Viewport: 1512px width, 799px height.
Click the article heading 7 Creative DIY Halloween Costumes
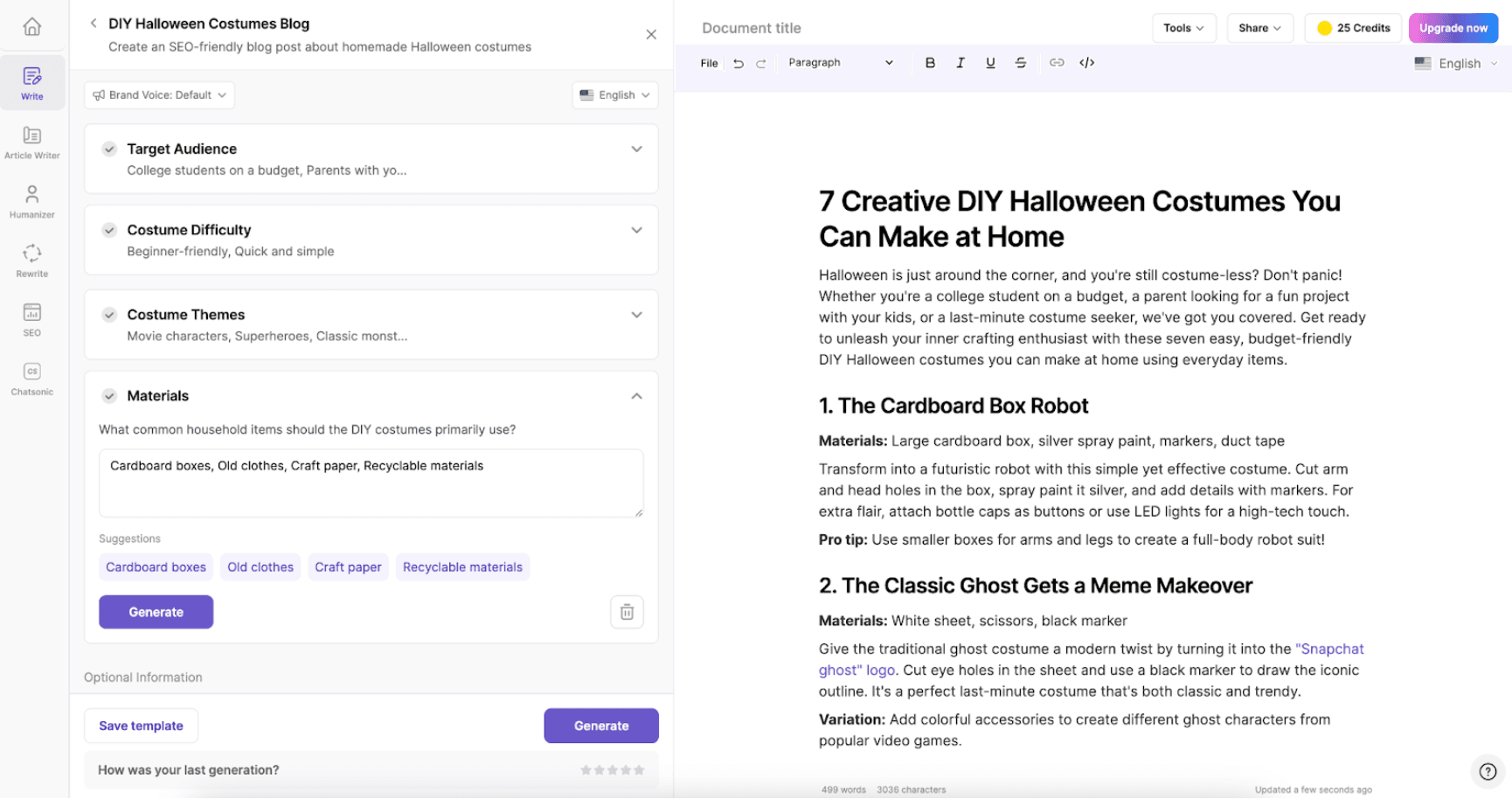tap(1079, 219)
